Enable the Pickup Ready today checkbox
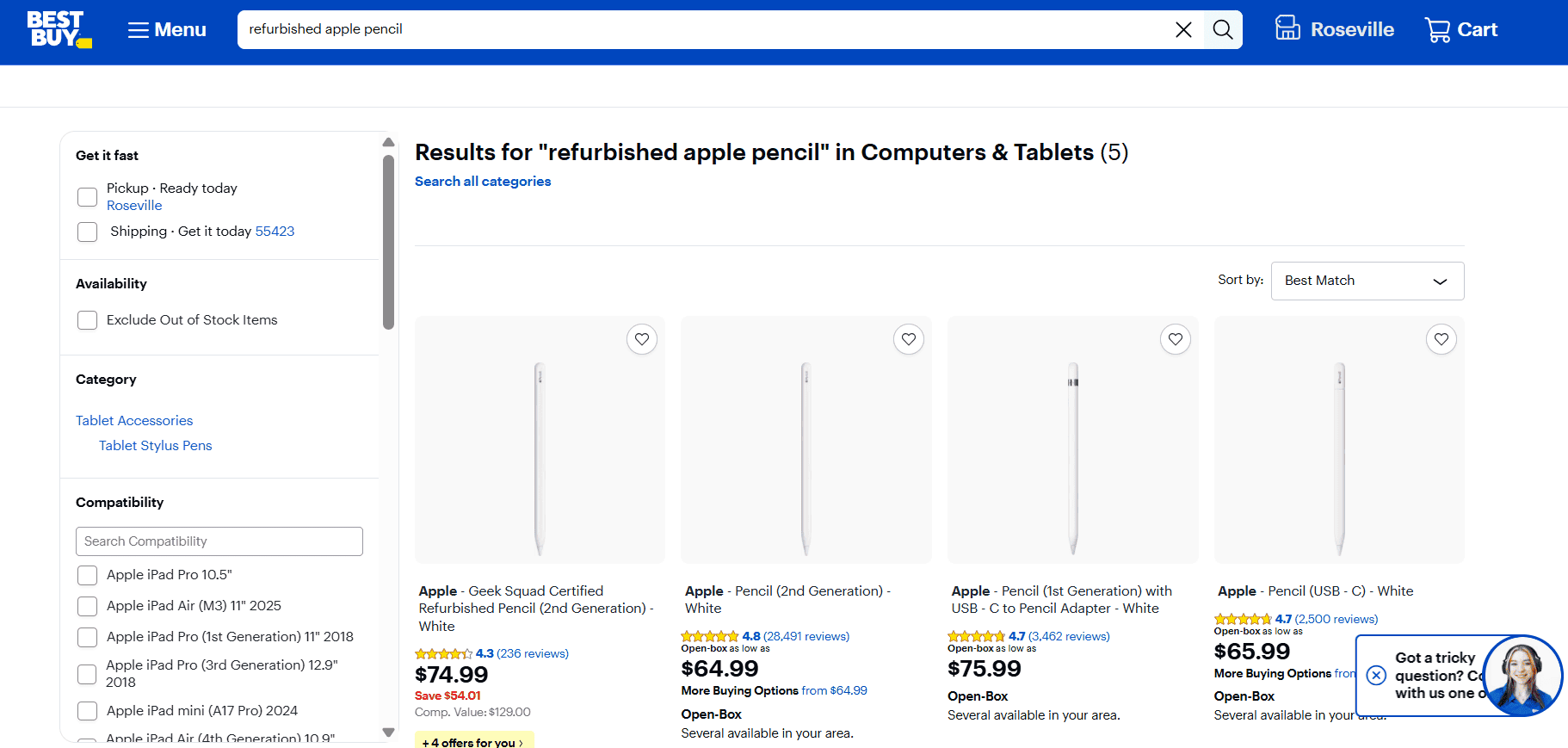Image resolution: width=1568 pixels, height=748 pixels. point(87,196)
